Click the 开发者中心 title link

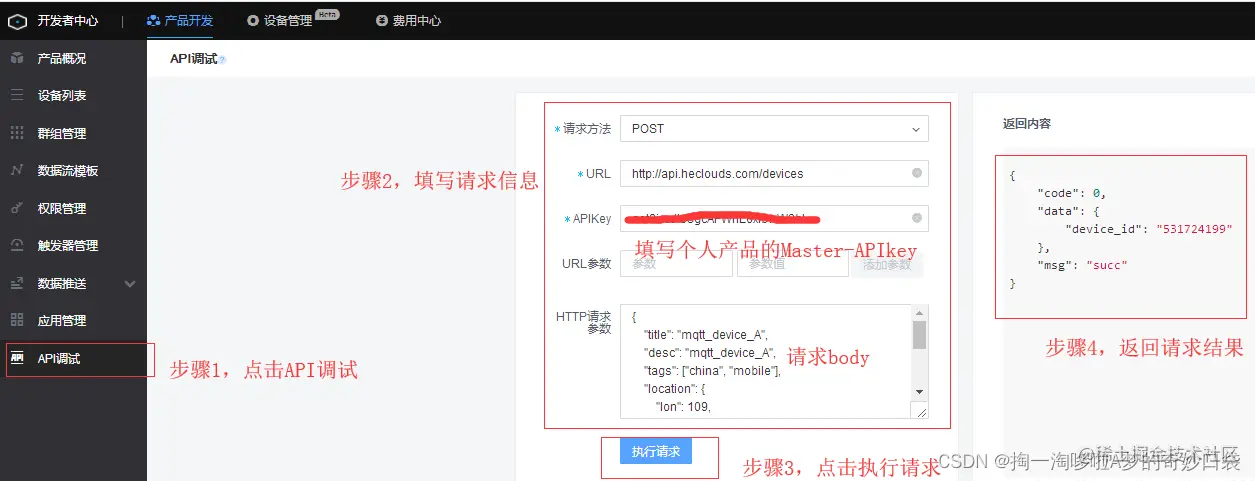66,20
